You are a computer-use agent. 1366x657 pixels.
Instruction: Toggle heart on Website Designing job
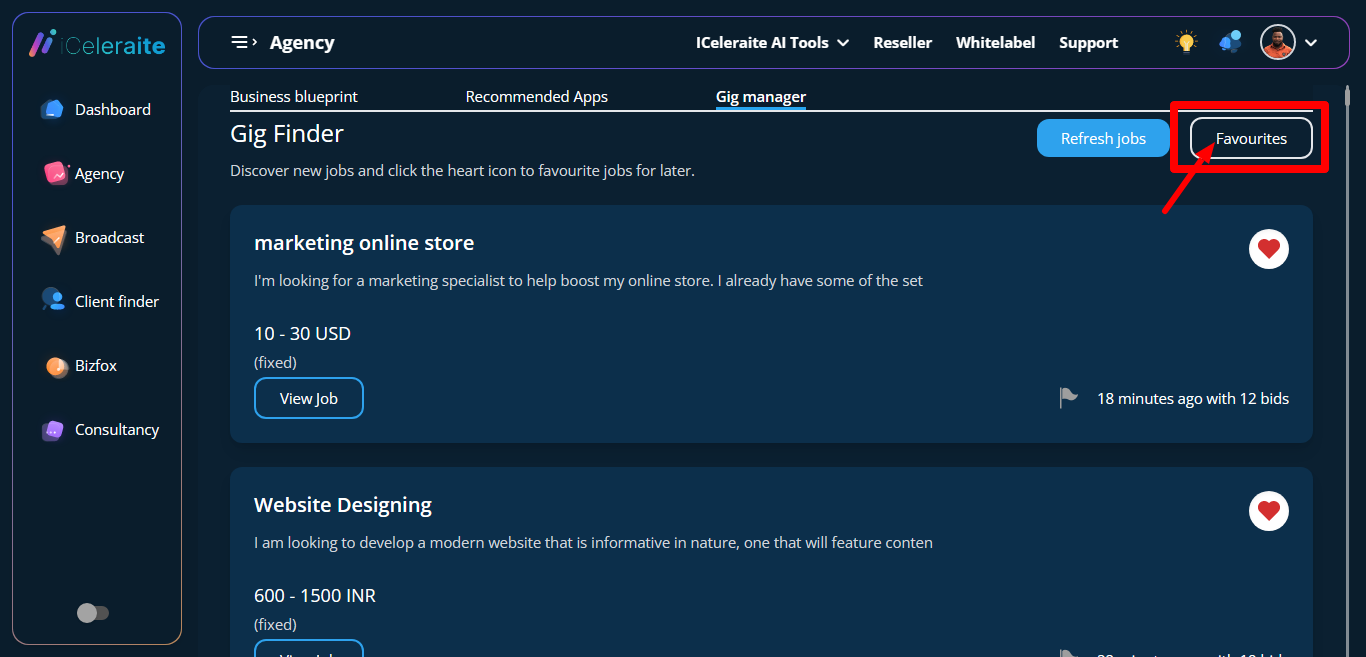pyautogui.click(x=1268, y=511)
